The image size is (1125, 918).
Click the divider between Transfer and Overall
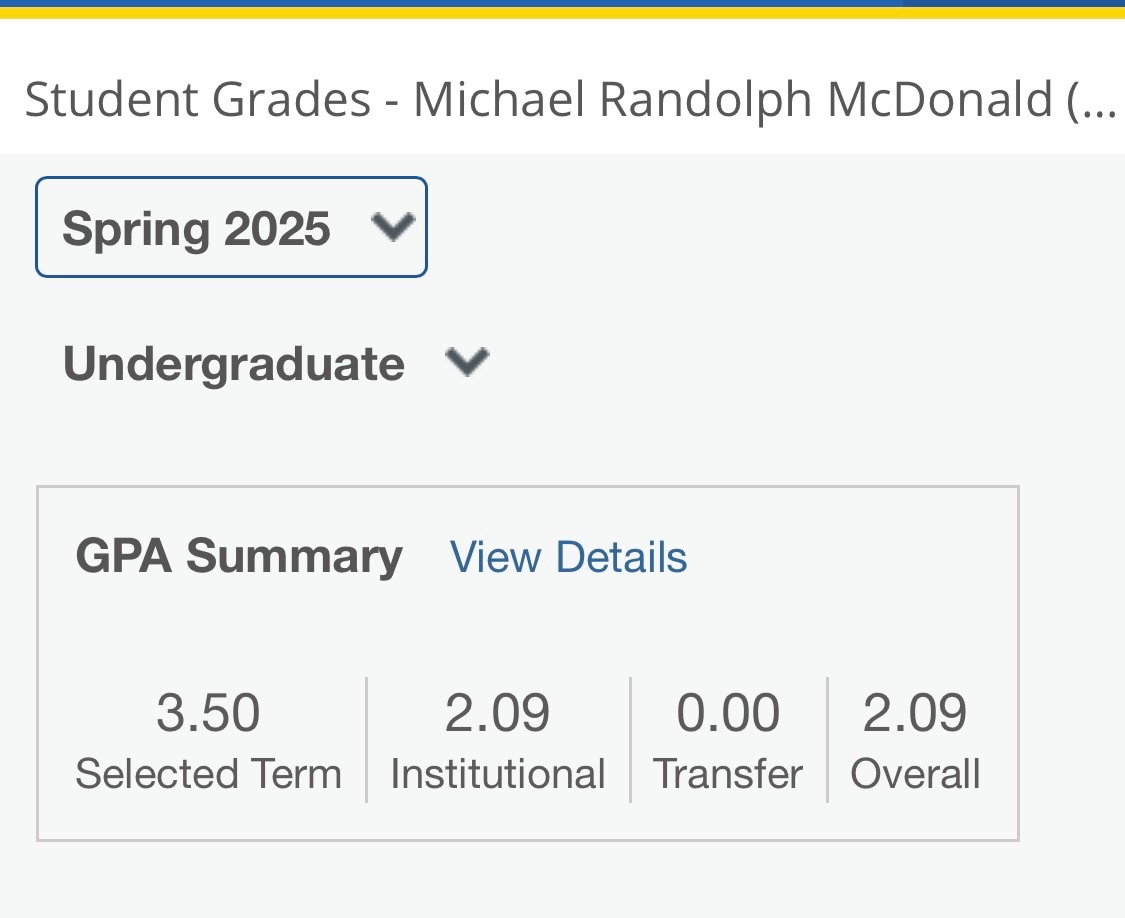[x=828, y=740]
